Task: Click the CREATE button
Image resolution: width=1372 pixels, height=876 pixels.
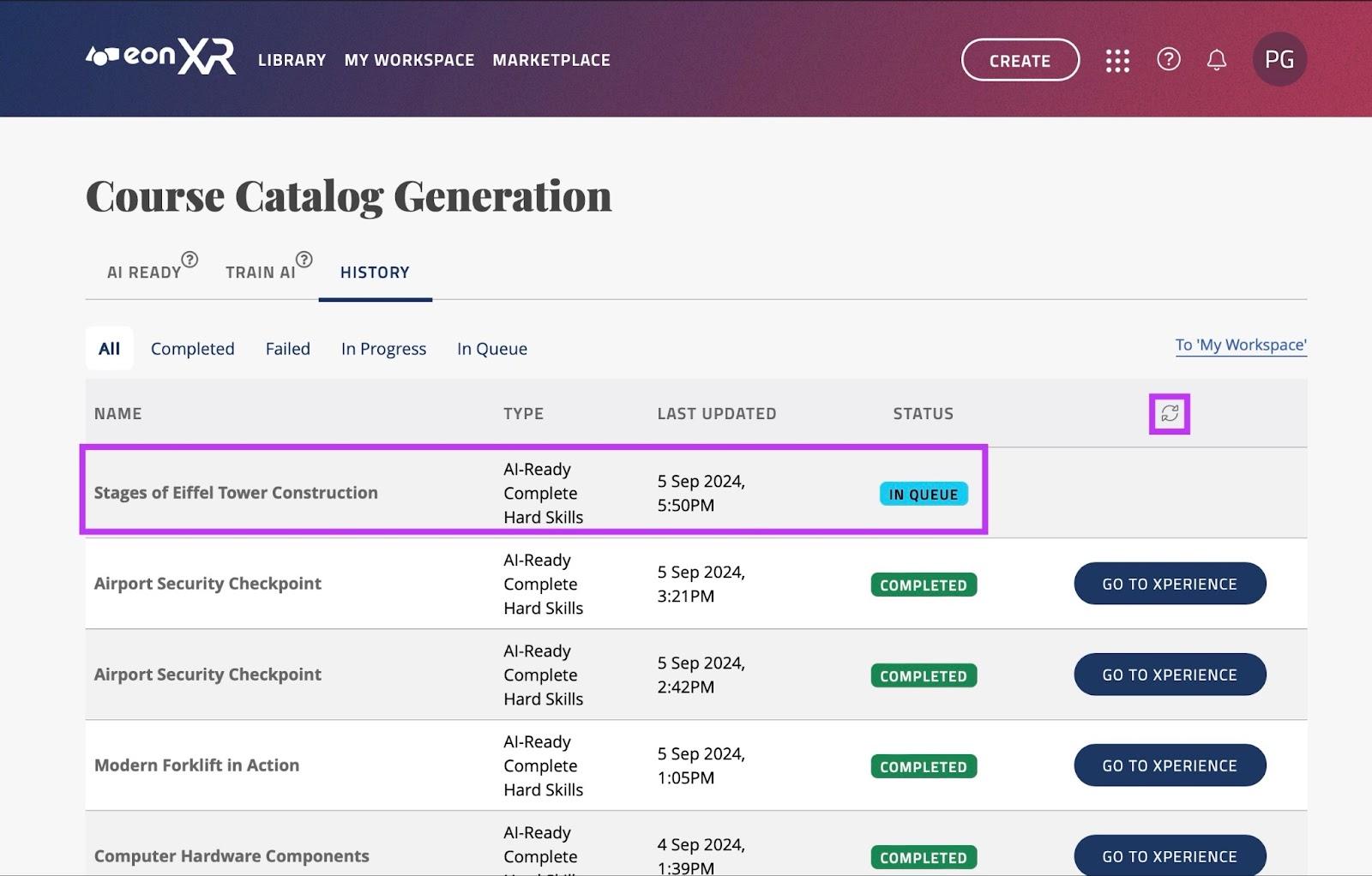Action: click(x=1020, y=60)
